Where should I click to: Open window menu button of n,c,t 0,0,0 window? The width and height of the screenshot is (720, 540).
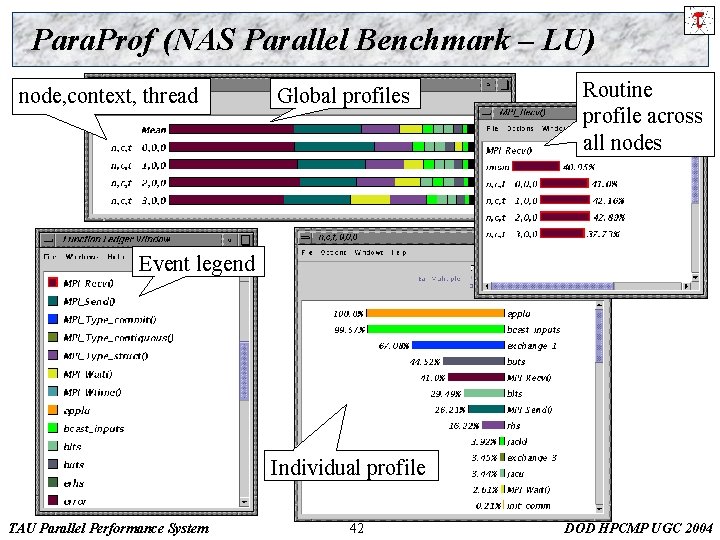(x=305, y=237)
